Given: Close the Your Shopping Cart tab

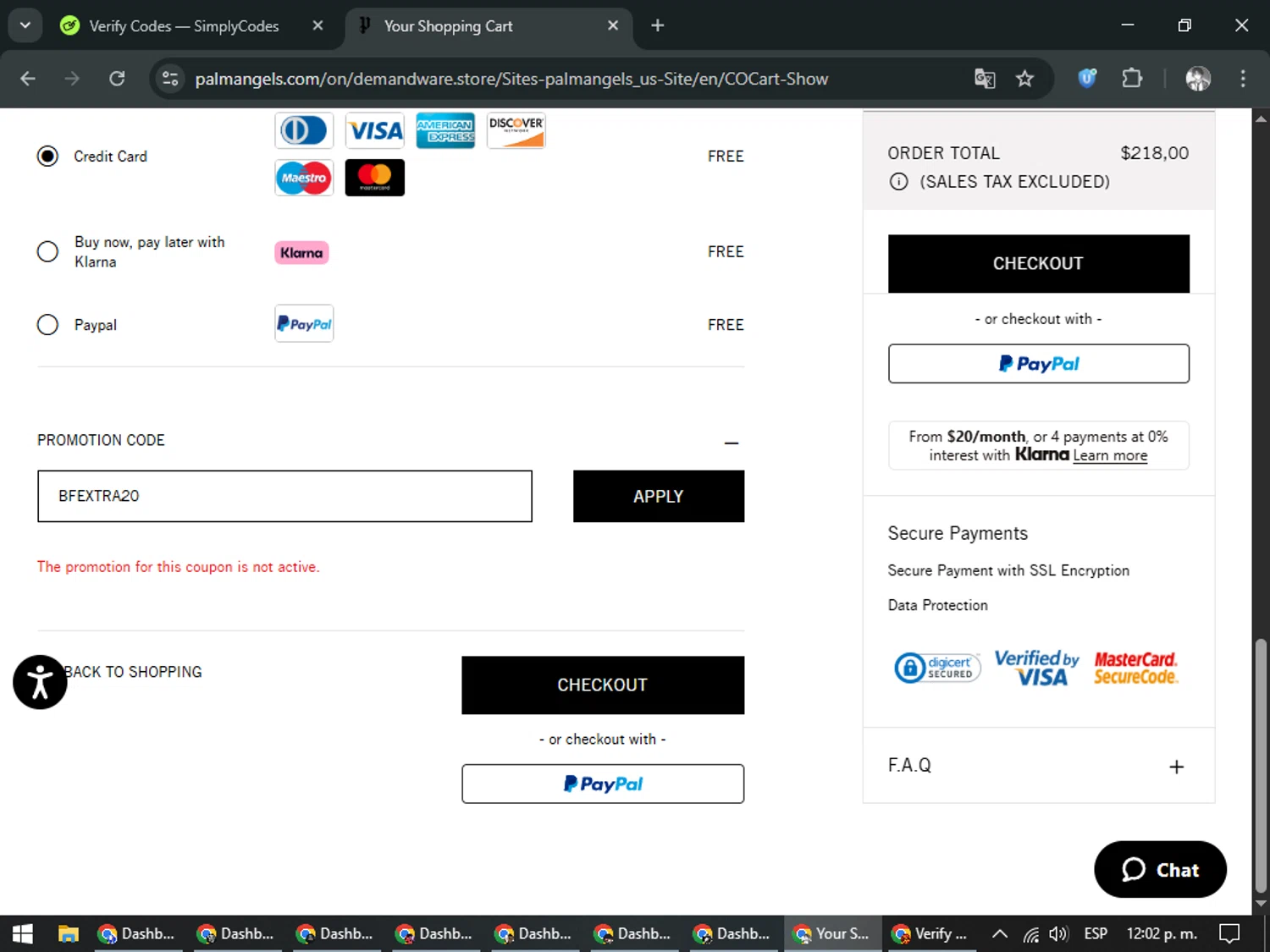Looking at the screenshot, I should tap(613, 25).
